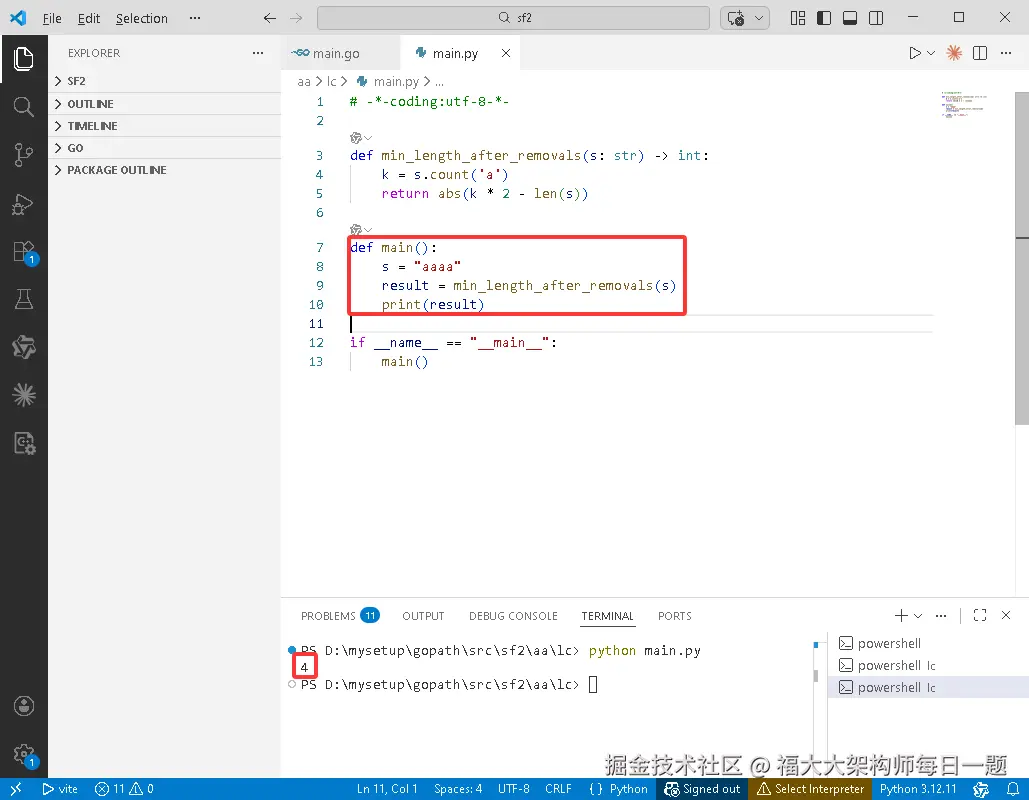1029x800 pixels.
Task: Click Python 3.12.11 version in the status bar
Action: [x=918, y=789]
